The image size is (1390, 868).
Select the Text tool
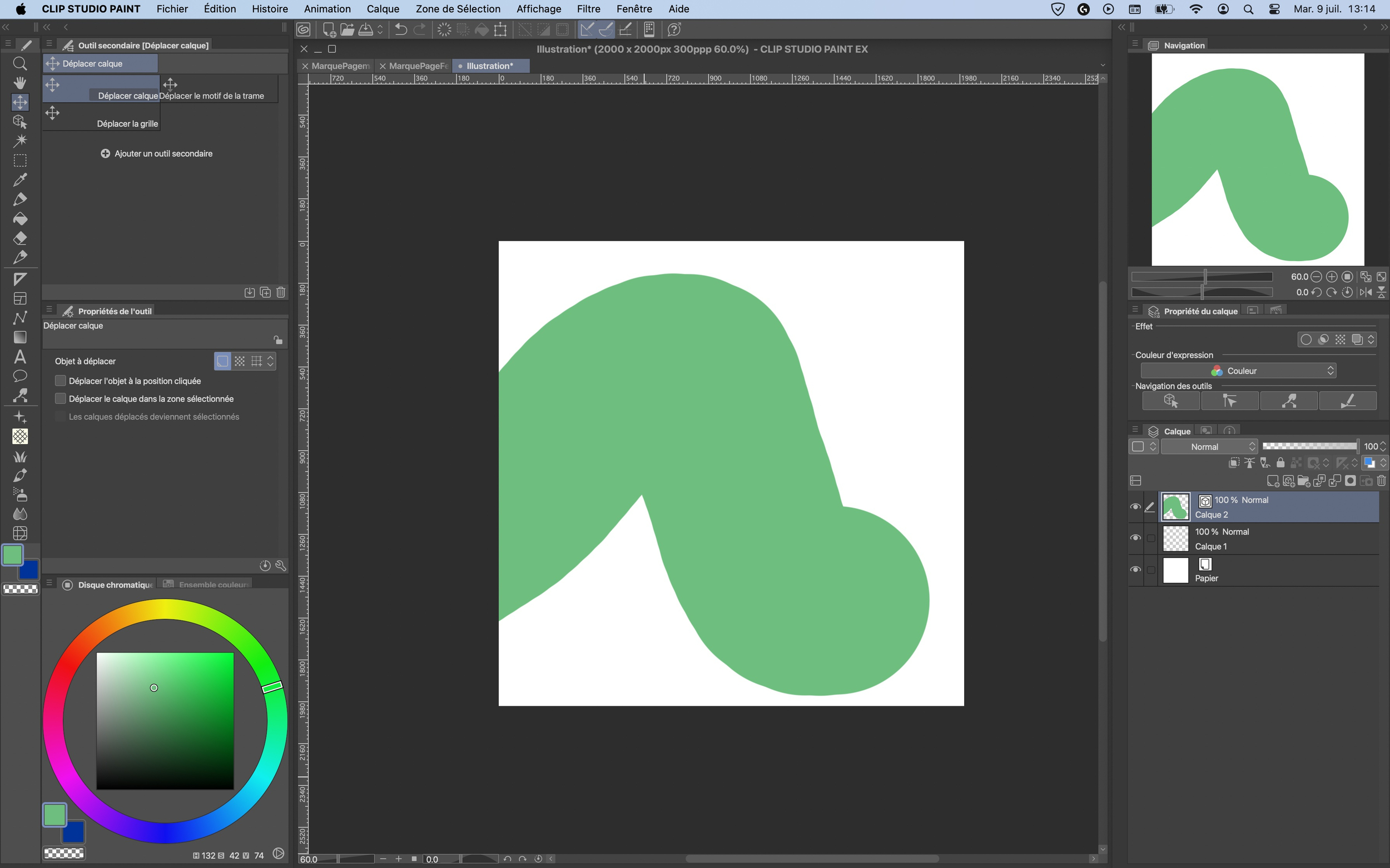[19, 357]
